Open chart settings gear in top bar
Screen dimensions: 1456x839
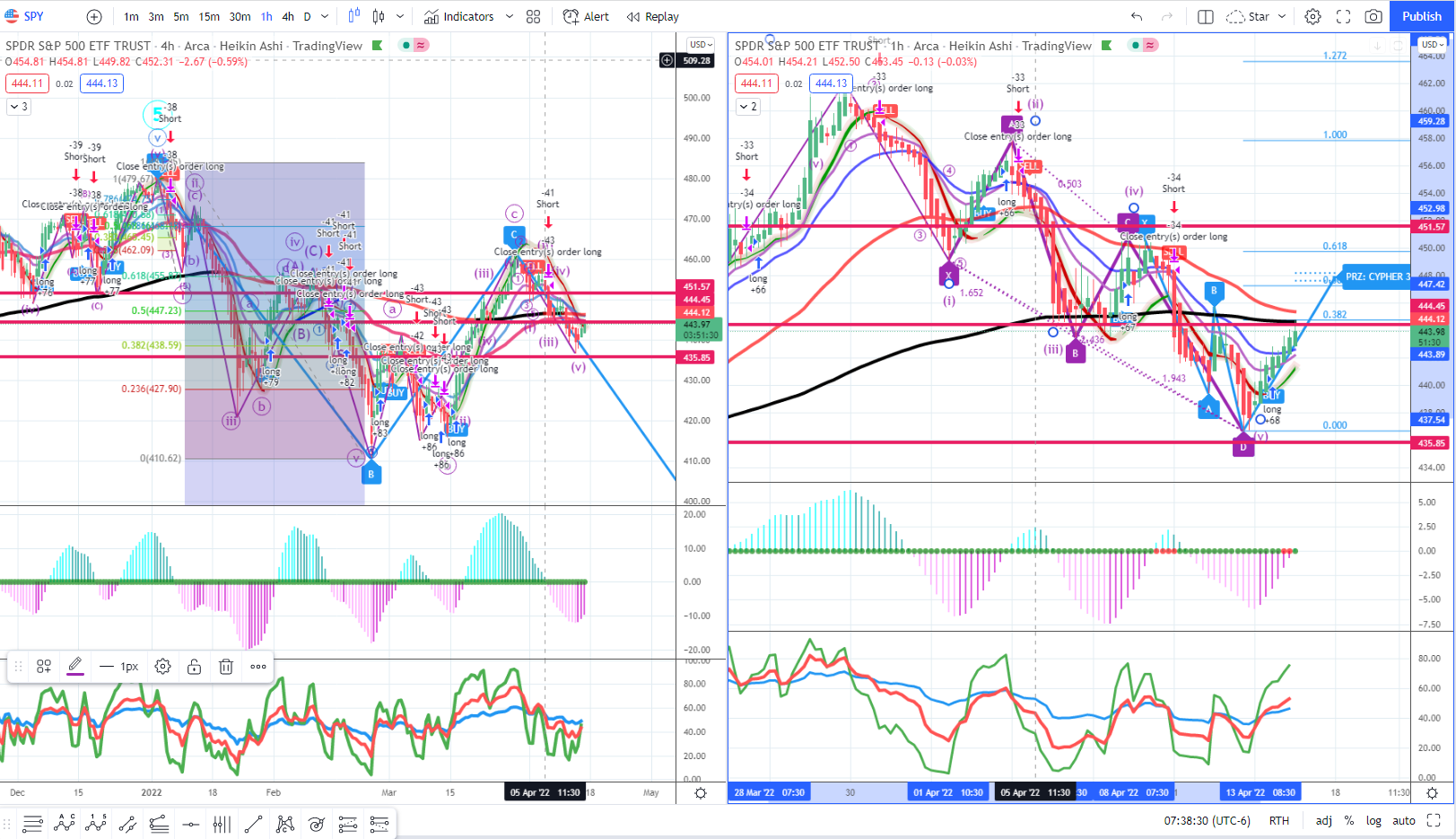[1312, 16]
